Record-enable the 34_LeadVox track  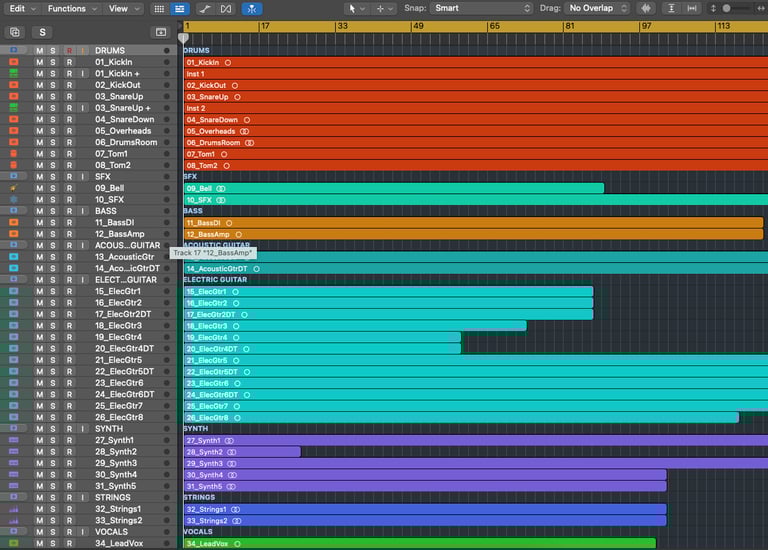pyautogui.click(x=69, y=543)
